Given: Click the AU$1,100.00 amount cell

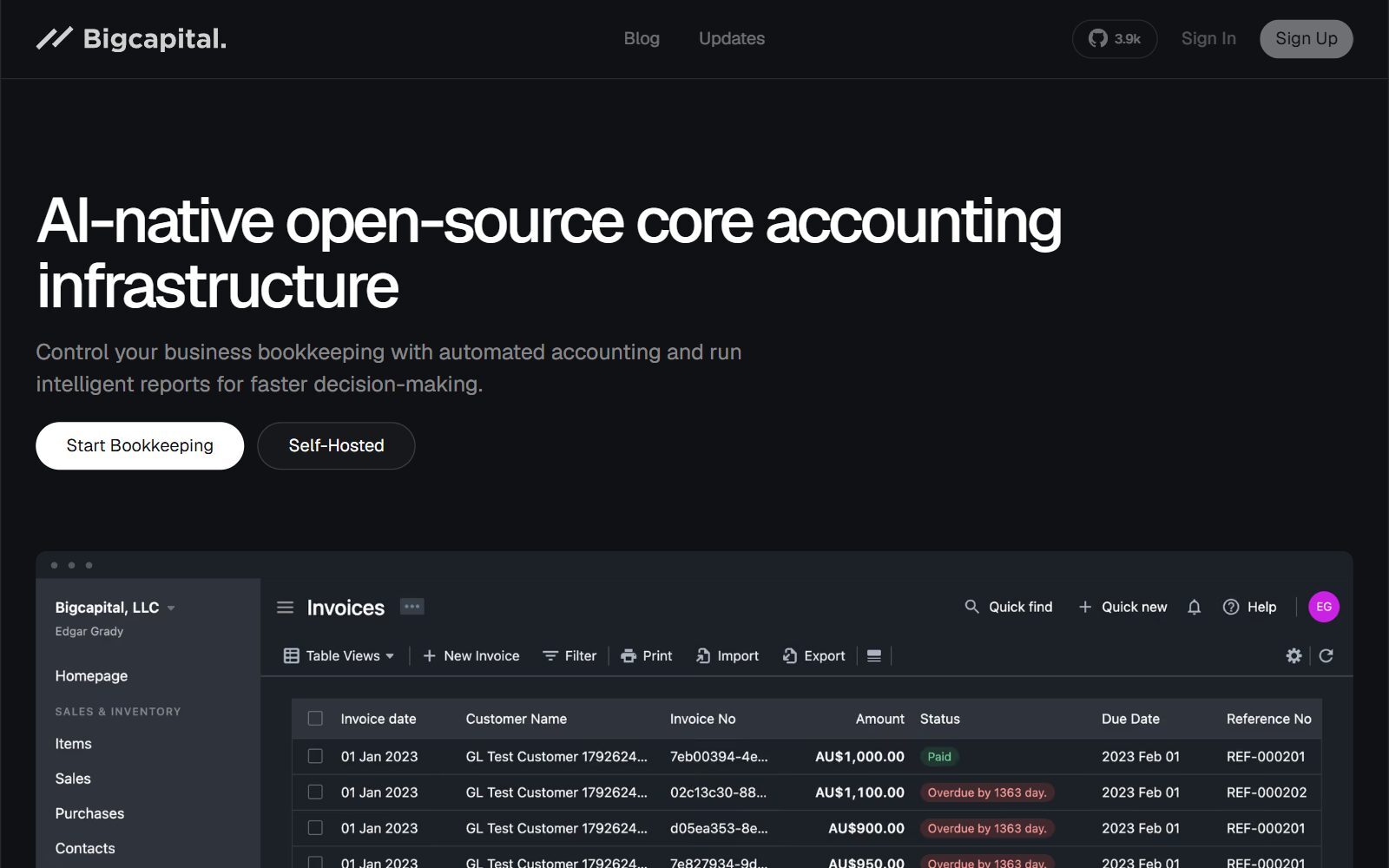Looking at the screenshot, I should 859,792.
